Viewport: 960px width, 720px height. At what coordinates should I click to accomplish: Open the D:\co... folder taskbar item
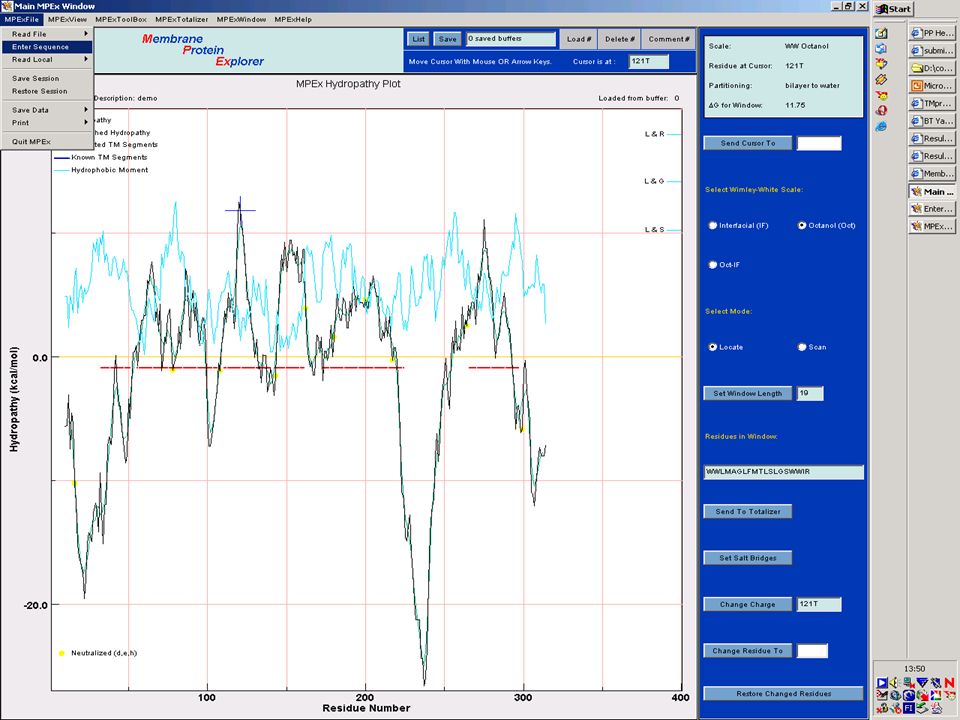coord(931,68)
